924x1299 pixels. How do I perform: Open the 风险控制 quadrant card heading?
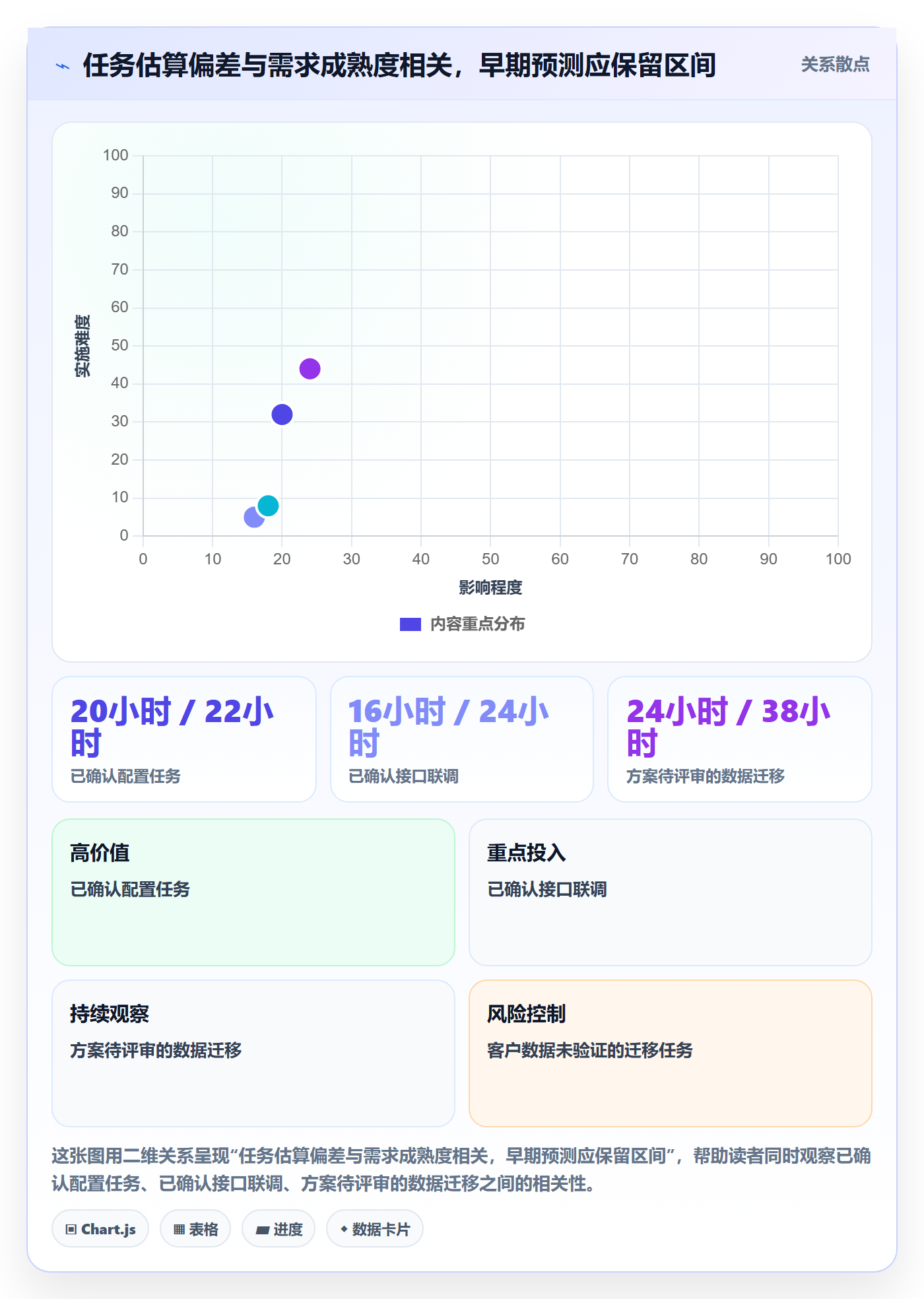coord(526,1014)
